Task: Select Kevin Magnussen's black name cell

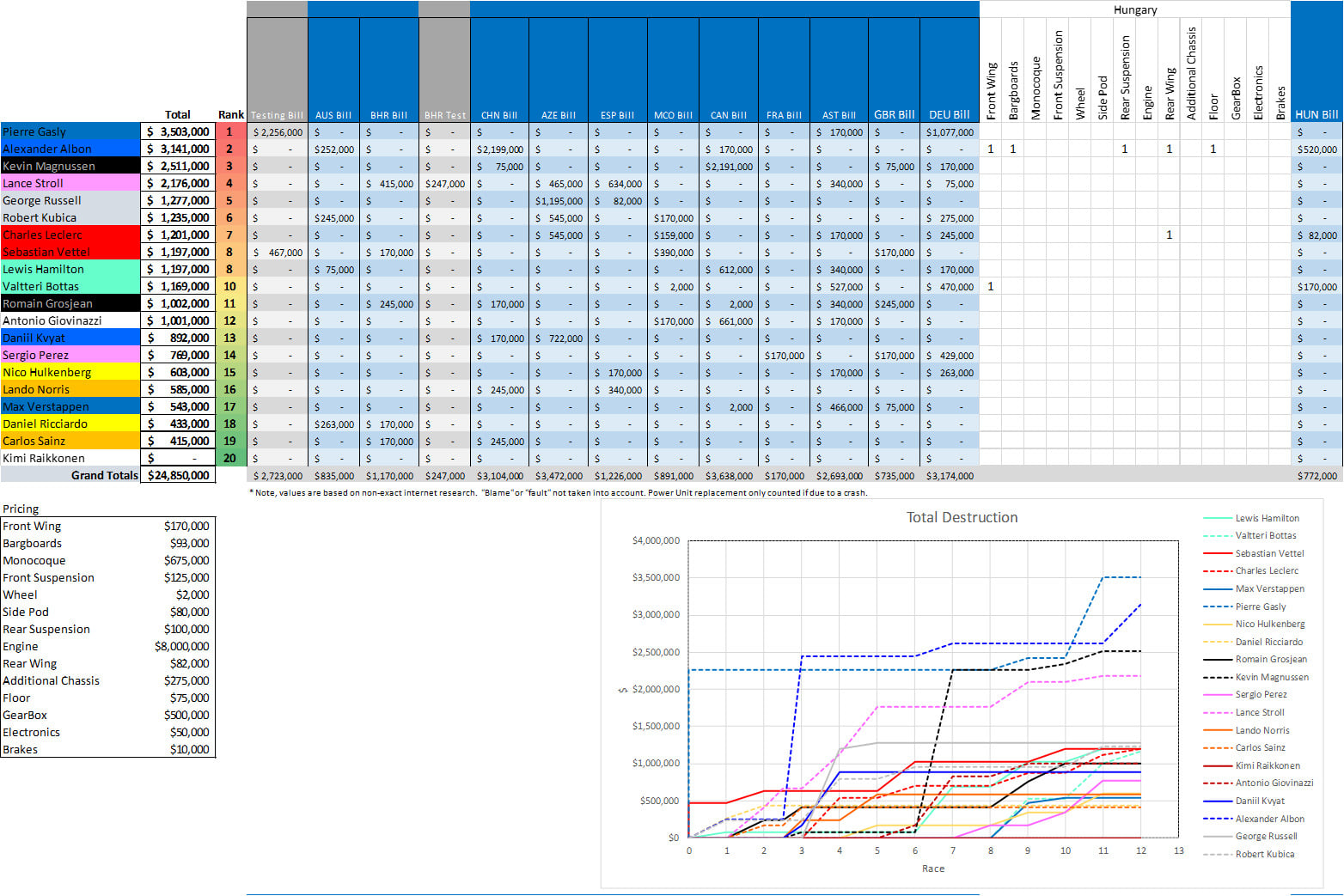Action: coord(70,166)
